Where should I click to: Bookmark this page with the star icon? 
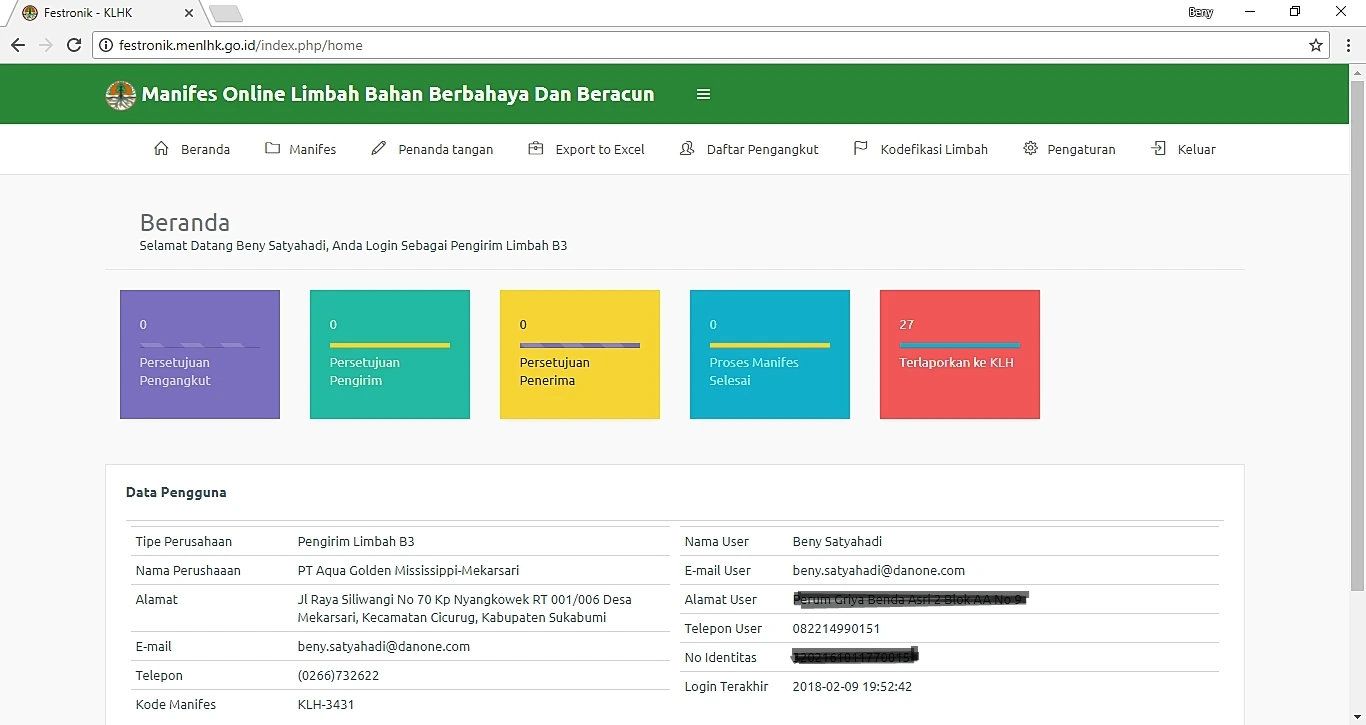[x=1316, y=45]
